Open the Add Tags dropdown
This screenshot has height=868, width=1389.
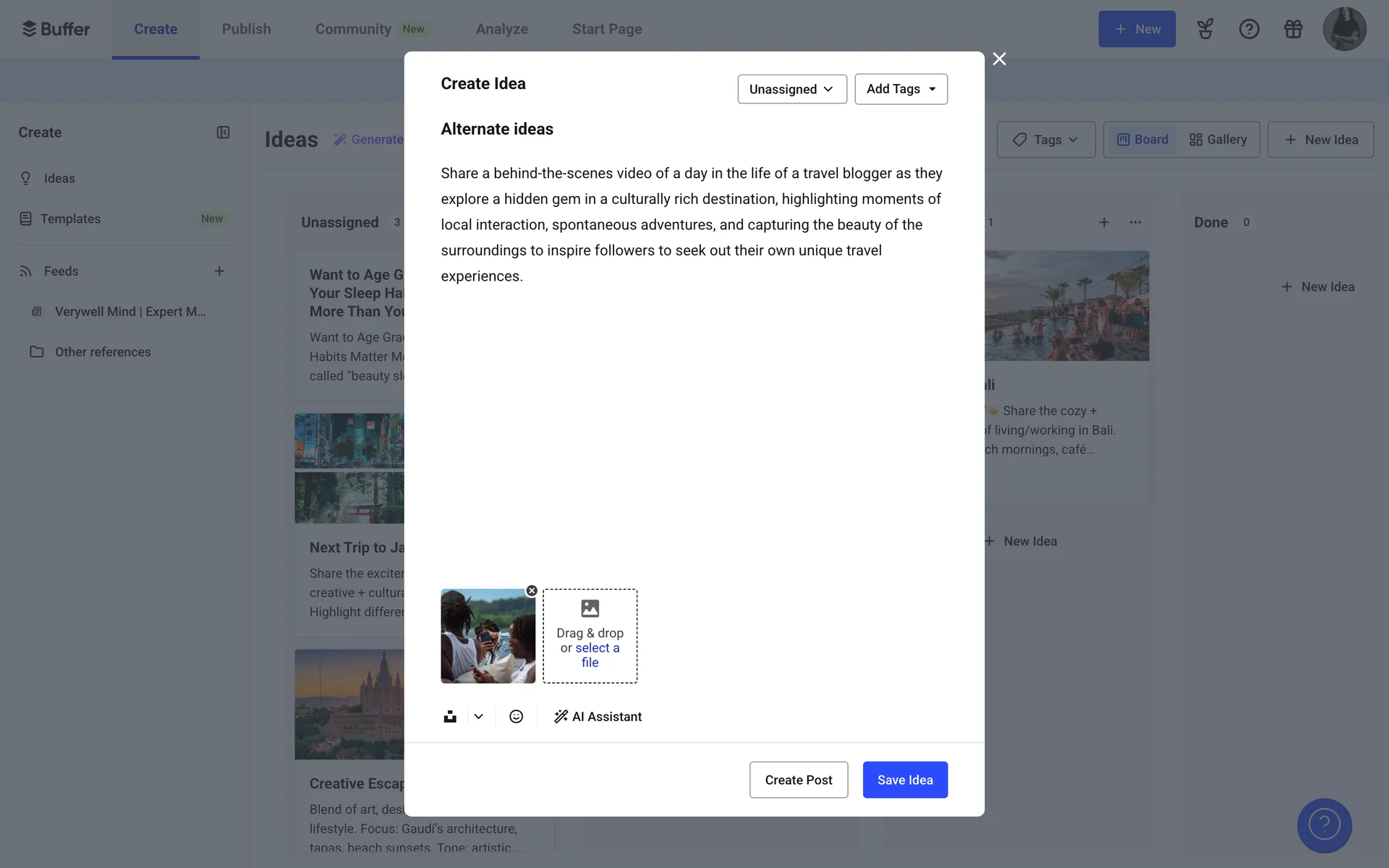click(901, 89)
